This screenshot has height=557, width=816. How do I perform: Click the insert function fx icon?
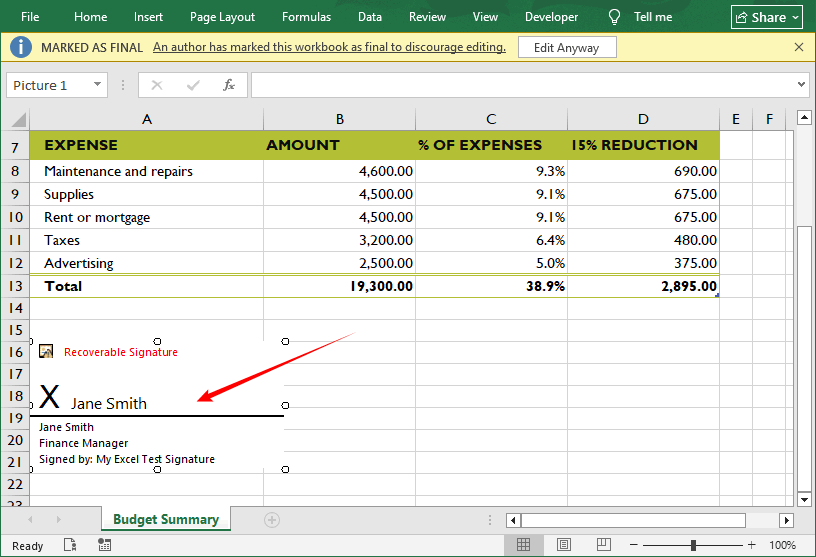tap(228, 85)
